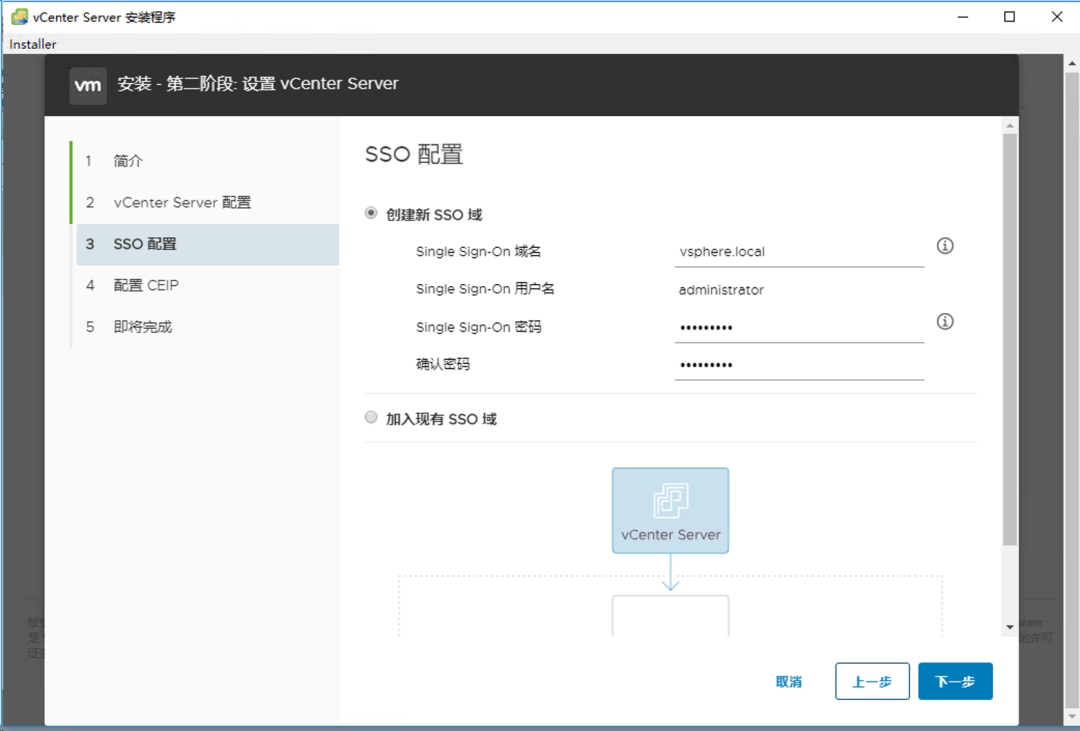The height and width of the screenshot is (731, 1080).
Task: Click info icon next to SSO password
Action: click(945, 322)
